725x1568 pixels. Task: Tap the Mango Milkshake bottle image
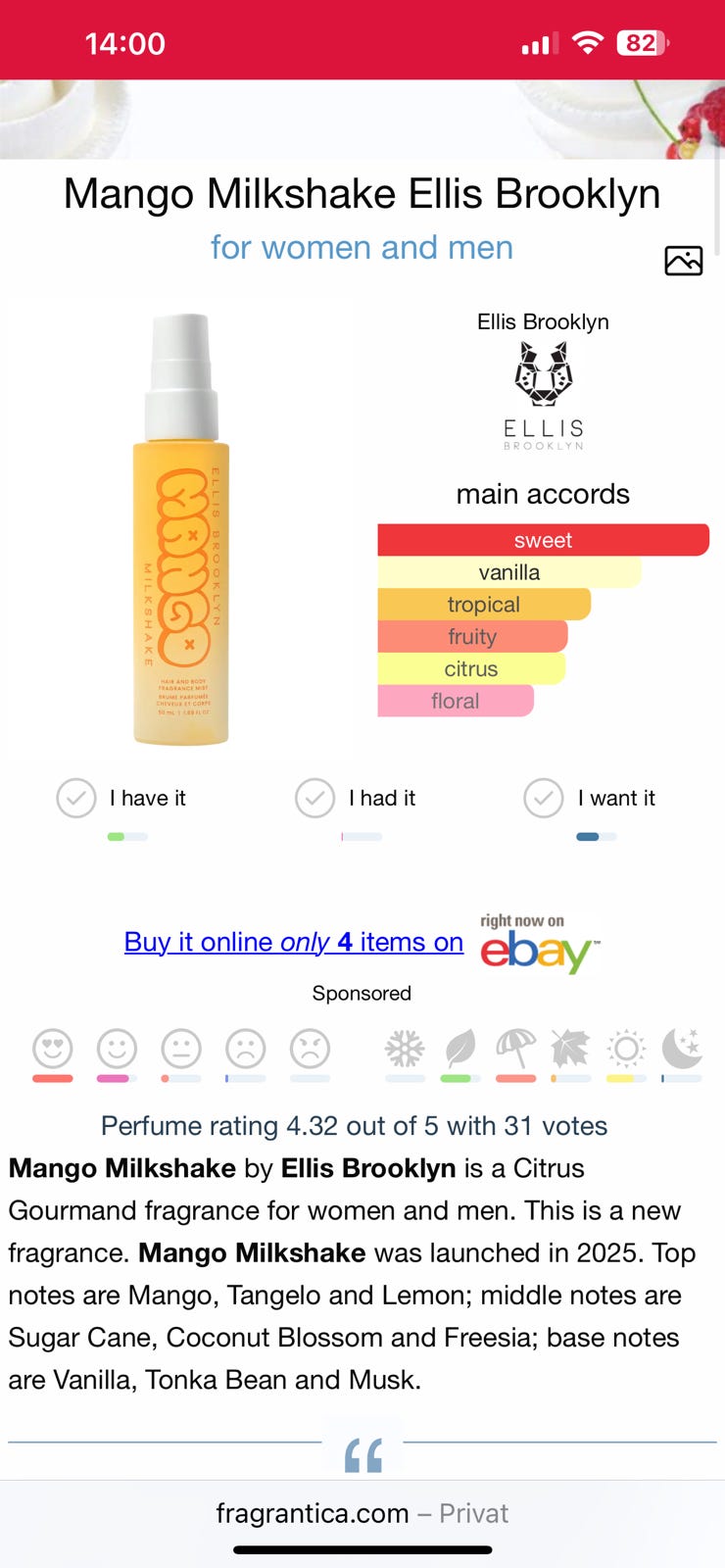click(182, 529)
